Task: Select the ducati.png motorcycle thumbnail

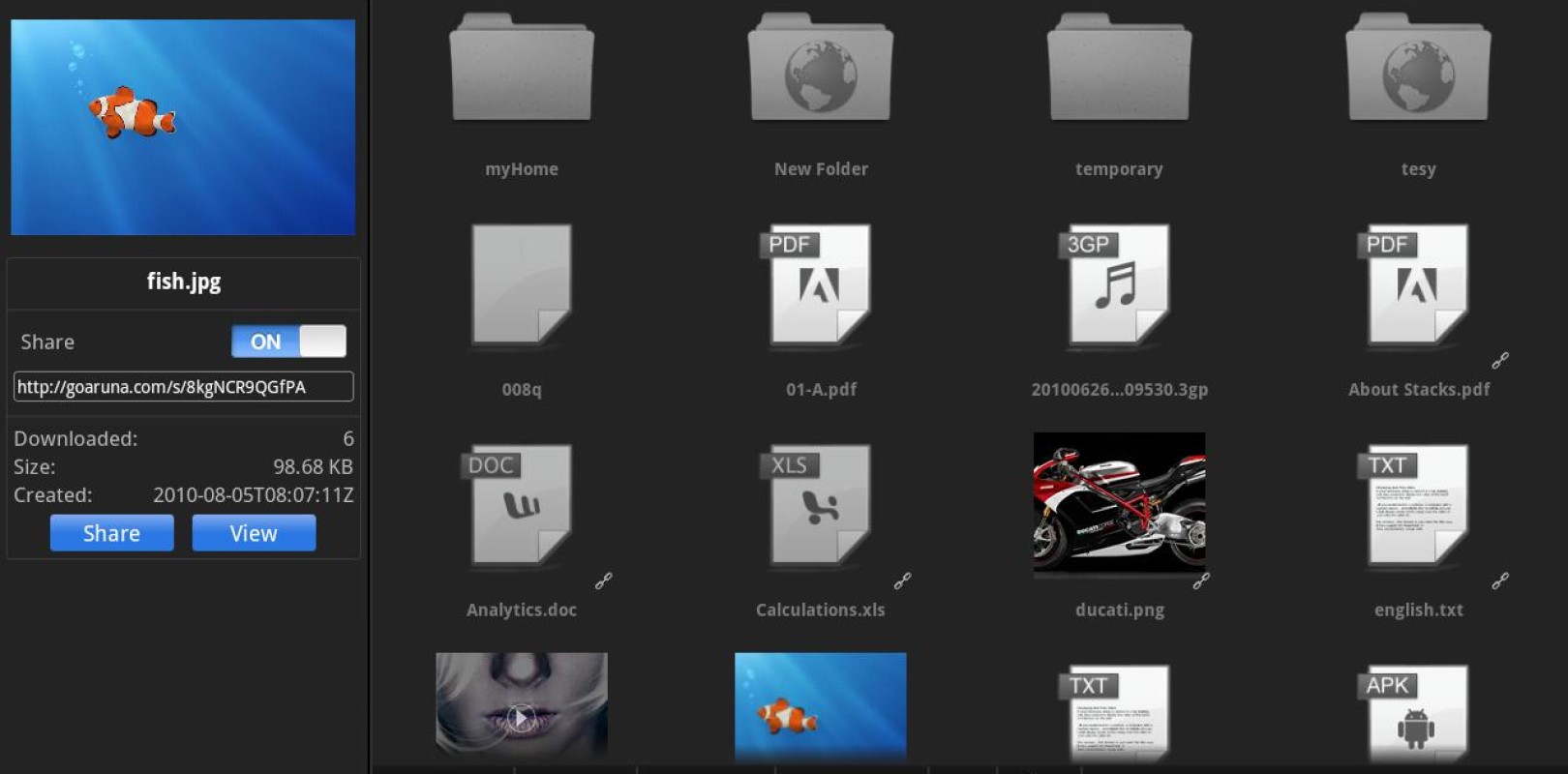Action: [x=1119, y=503]
